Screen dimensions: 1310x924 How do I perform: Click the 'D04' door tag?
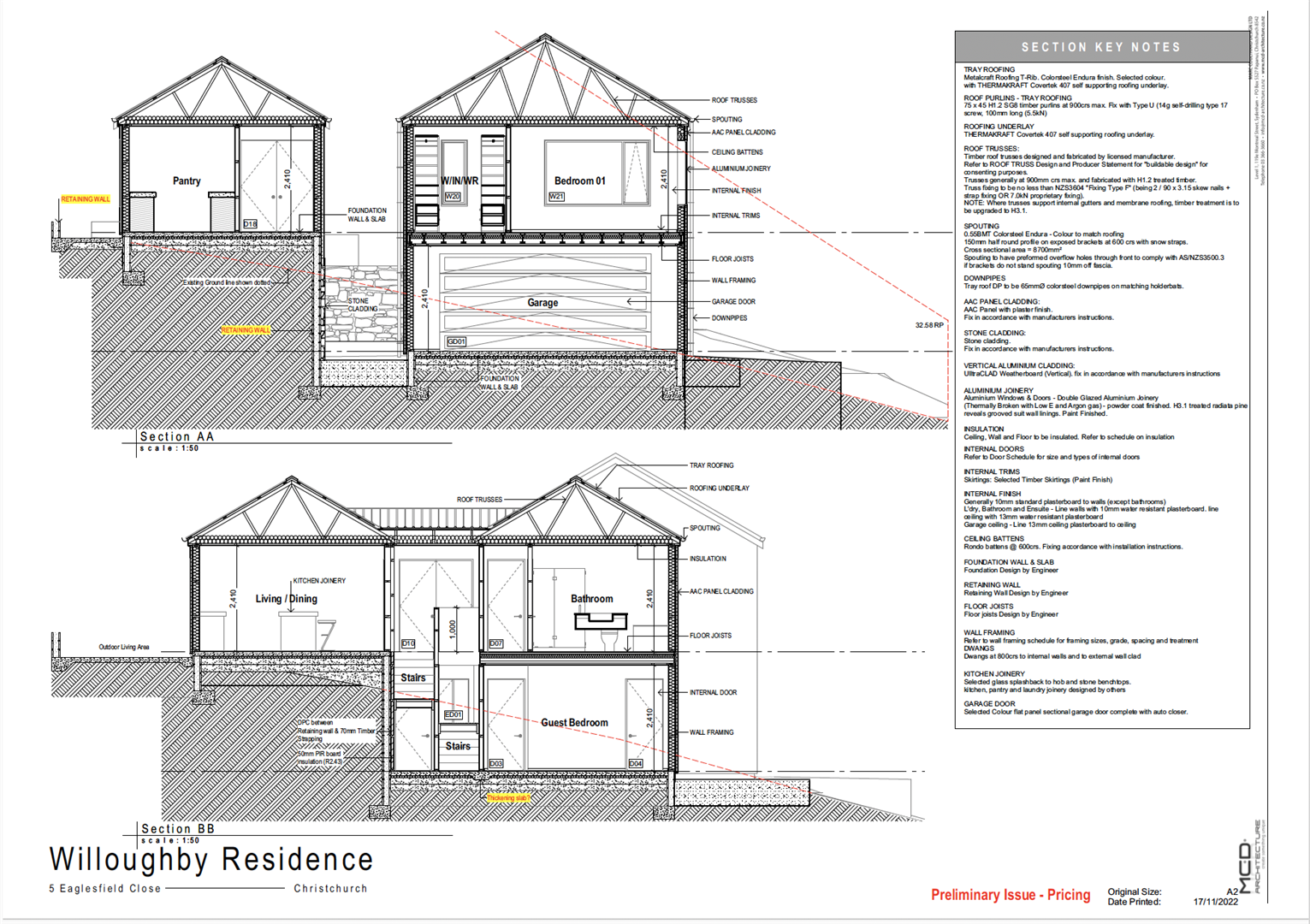(x=636, y=763)
